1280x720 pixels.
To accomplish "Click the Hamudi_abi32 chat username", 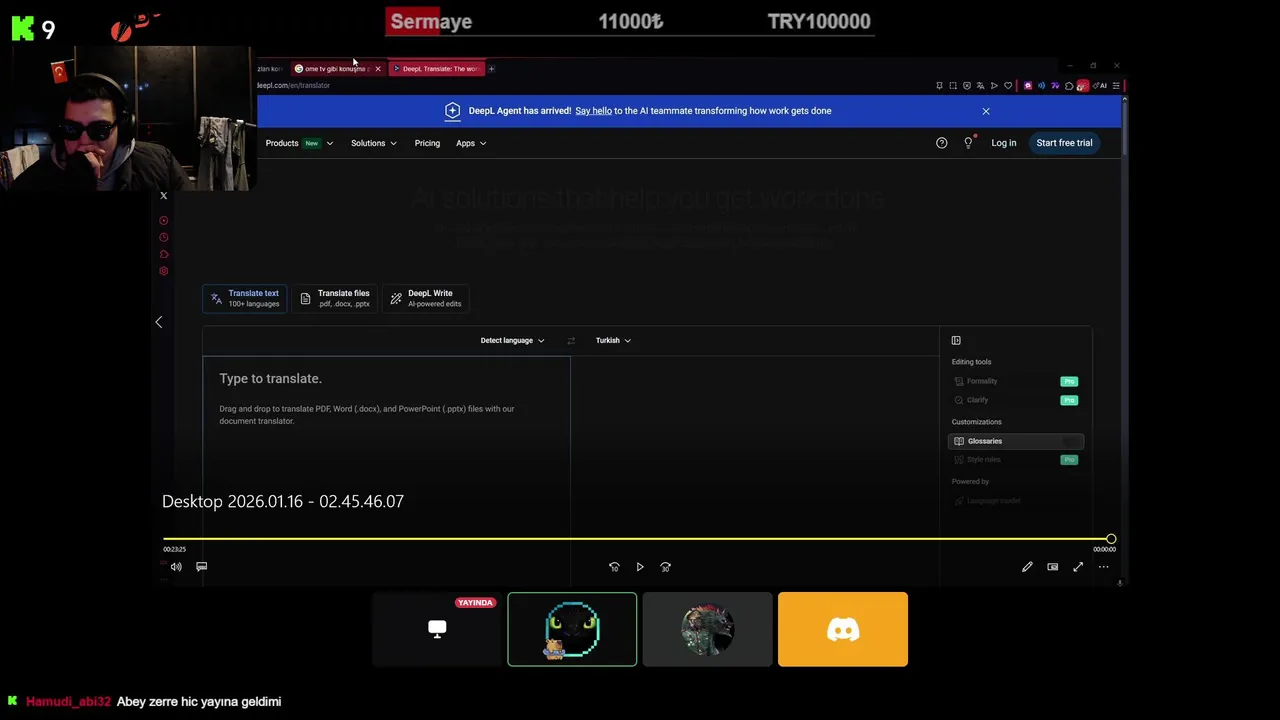I will click(68, 702).
